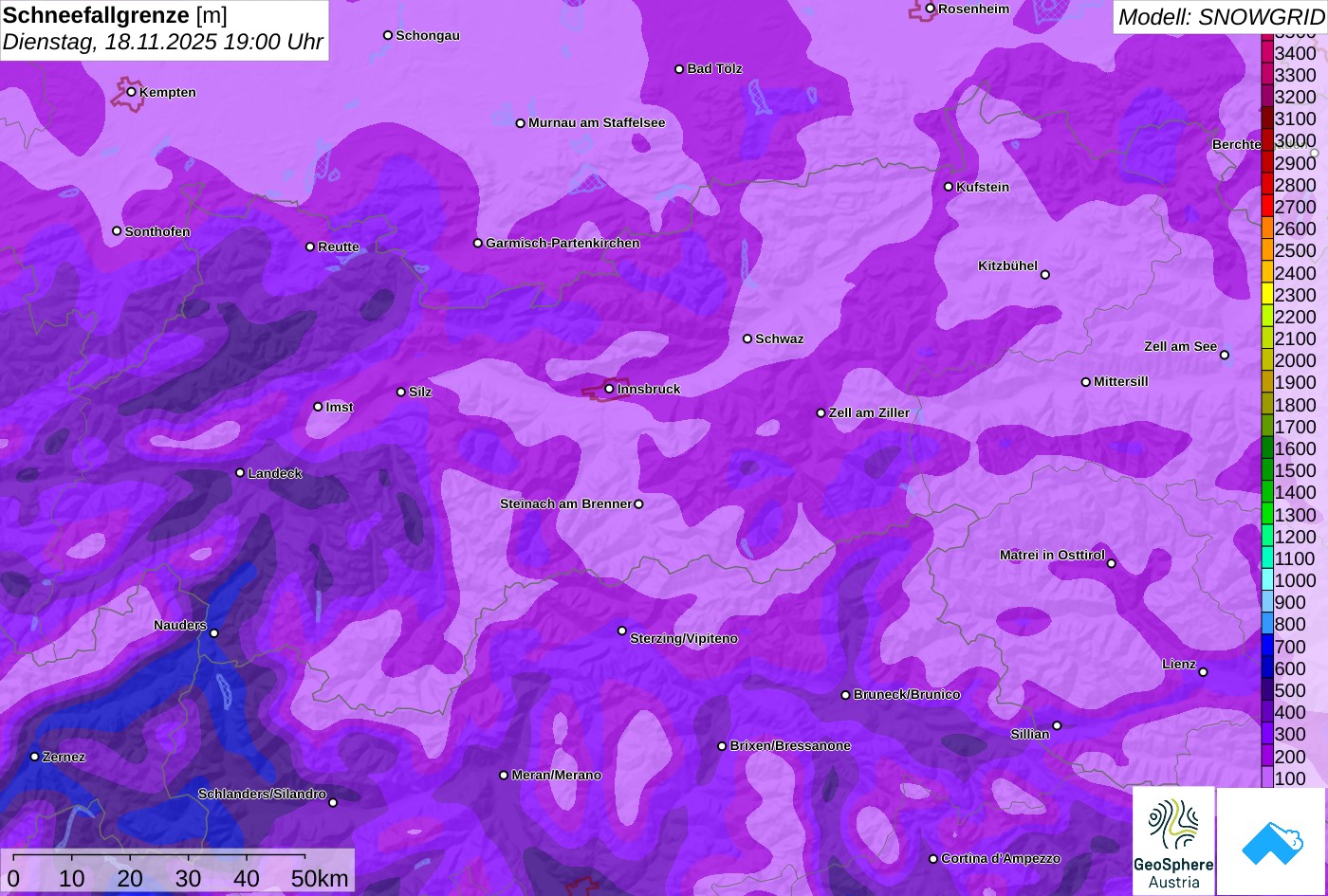Click the Bruneck/Brunico location dot
Screen dimensions: 1328x896
(x=846, y=695)
